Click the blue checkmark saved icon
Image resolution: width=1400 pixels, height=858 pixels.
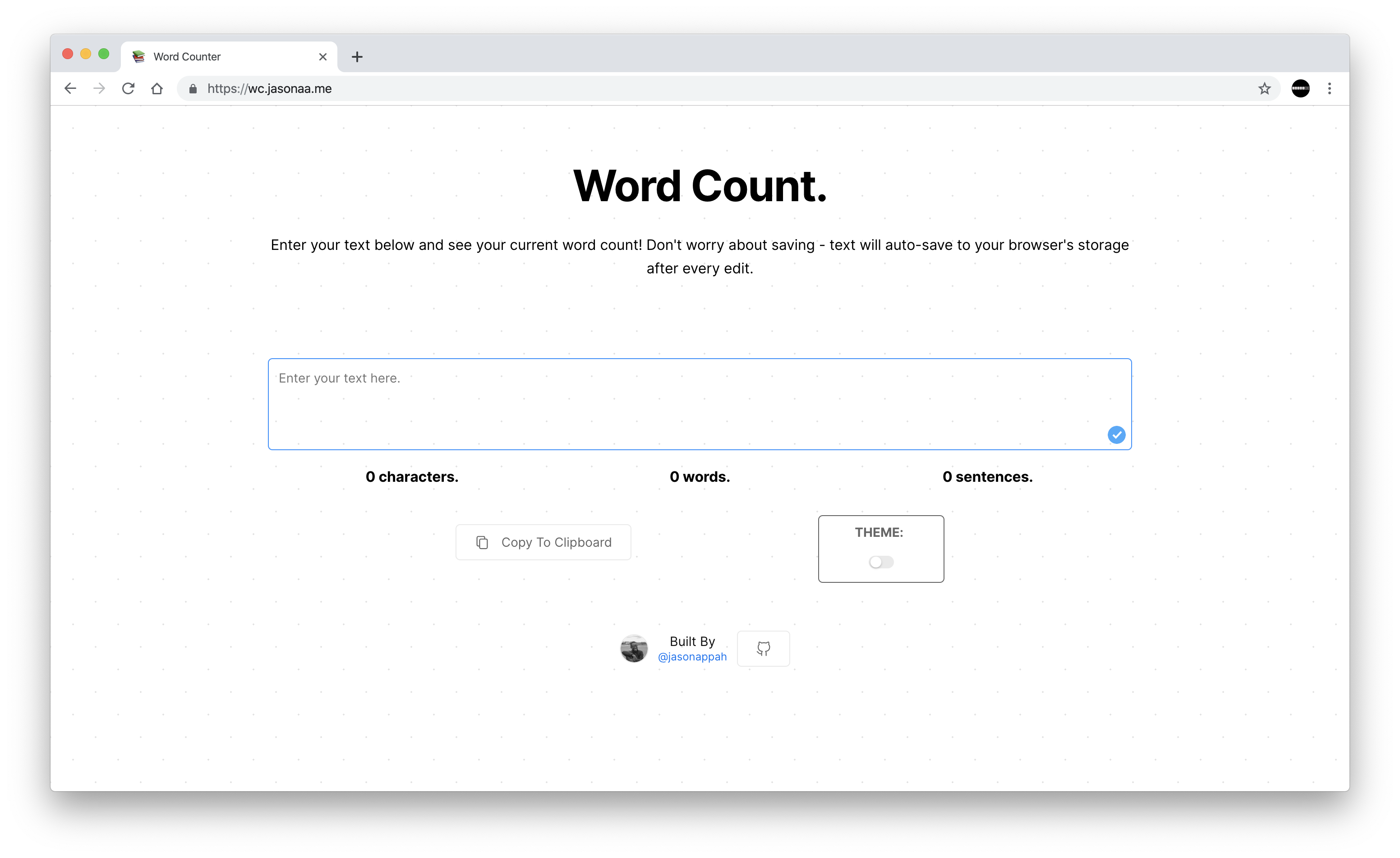[x=1116, y=435]
